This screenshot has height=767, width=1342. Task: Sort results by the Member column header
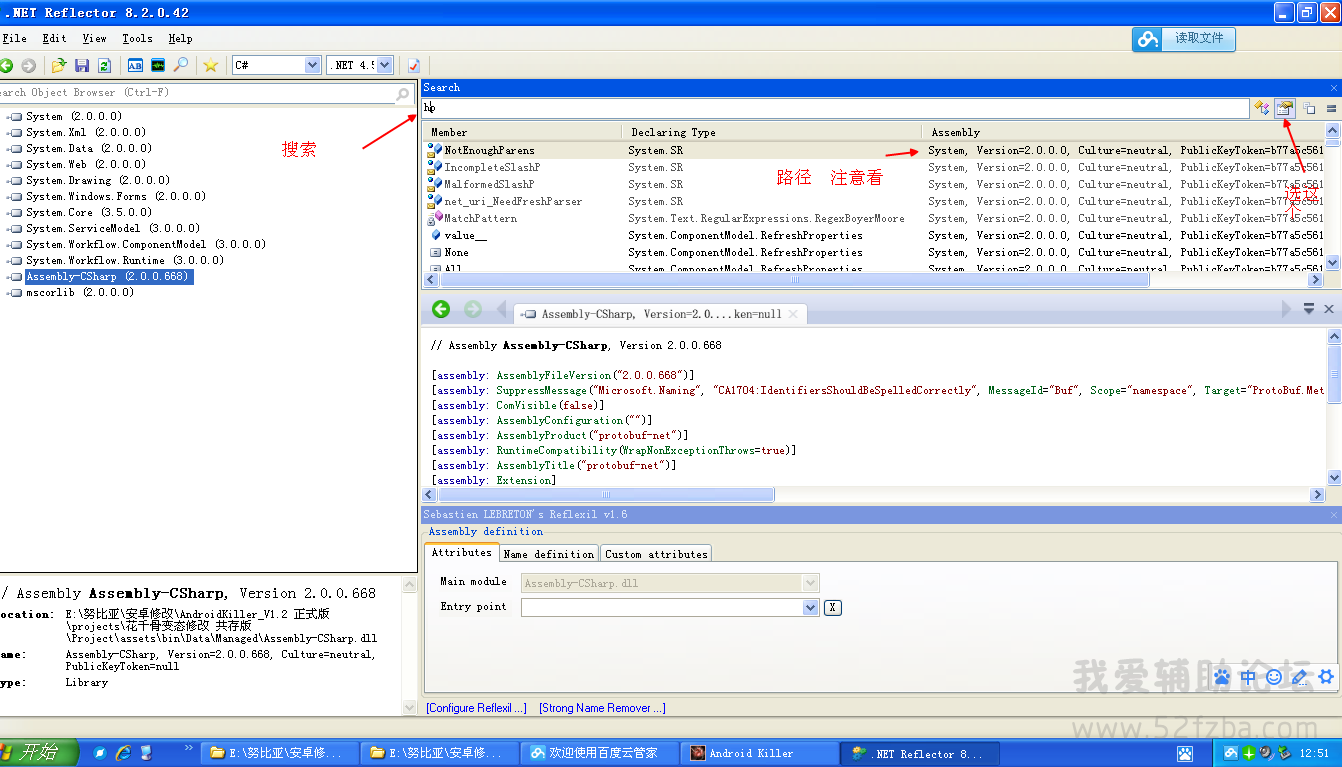tap(522, 132)
